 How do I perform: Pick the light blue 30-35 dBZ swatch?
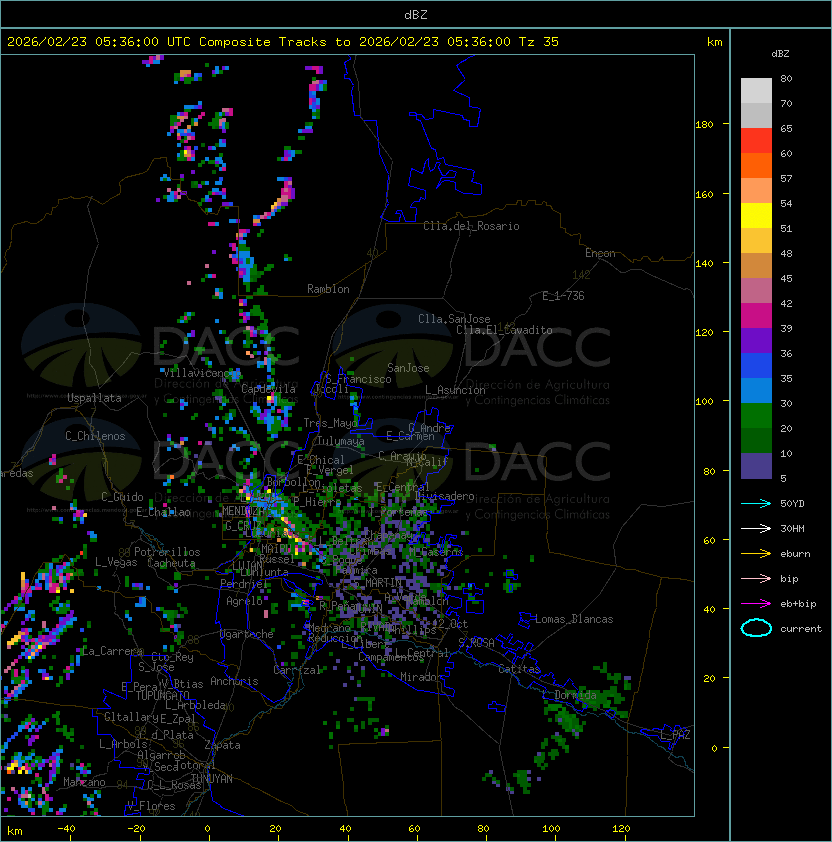pyautogui.click(x=756, y=391)
